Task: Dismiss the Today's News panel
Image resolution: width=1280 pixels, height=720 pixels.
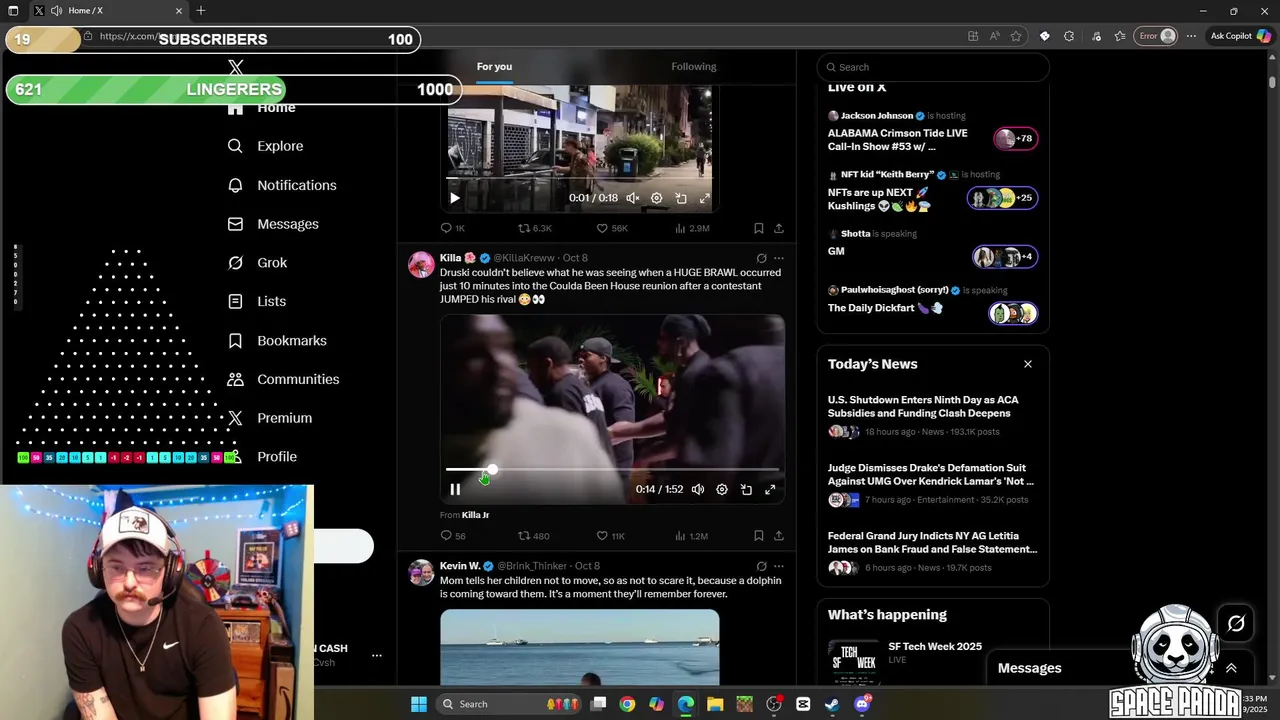Action: coord(1028,364)
